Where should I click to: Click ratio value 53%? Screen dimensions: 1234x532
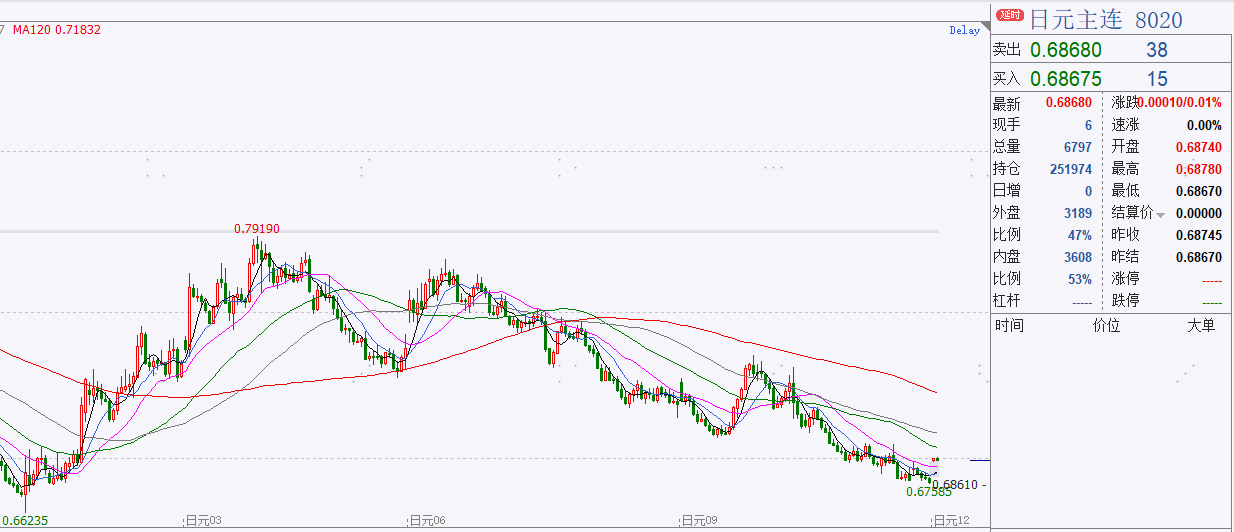1080,279
